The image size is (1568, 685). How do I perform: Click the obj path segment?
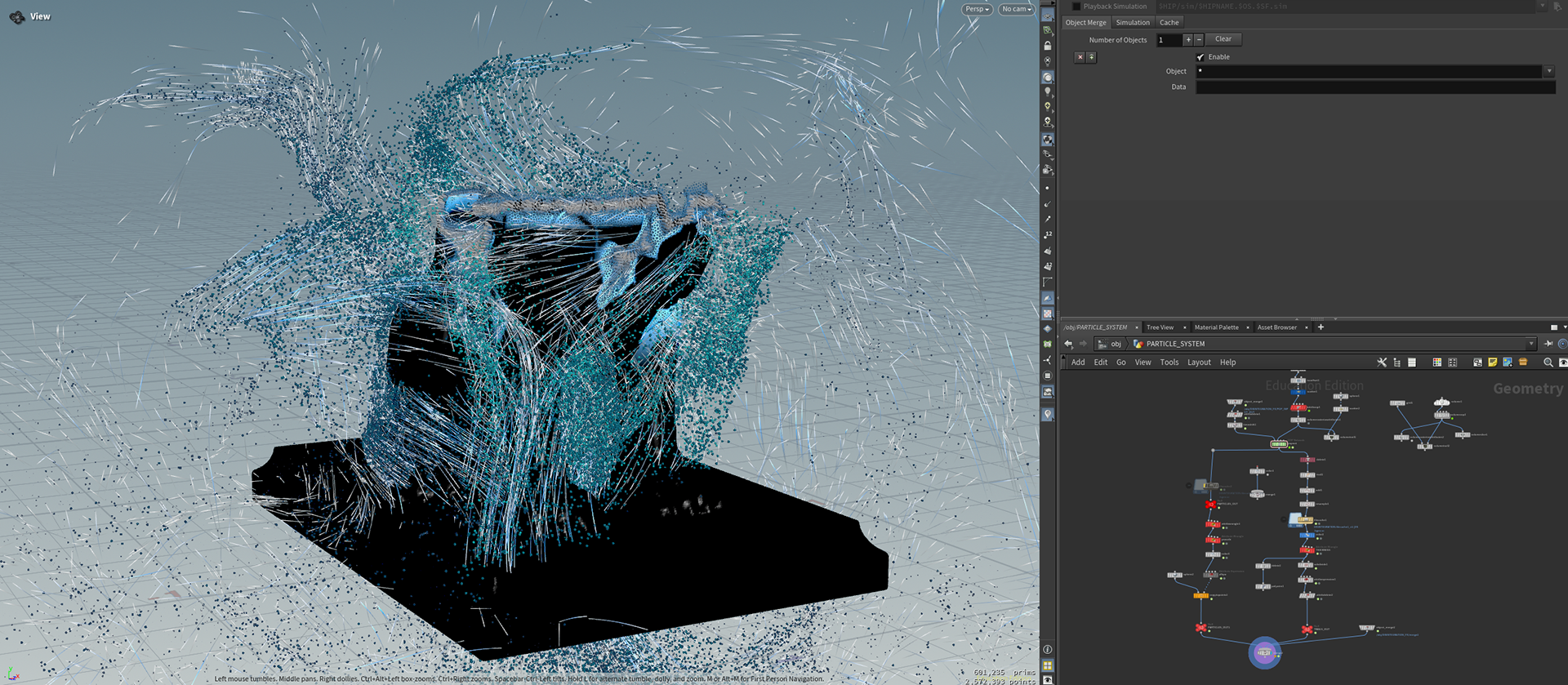[1111, 345]
